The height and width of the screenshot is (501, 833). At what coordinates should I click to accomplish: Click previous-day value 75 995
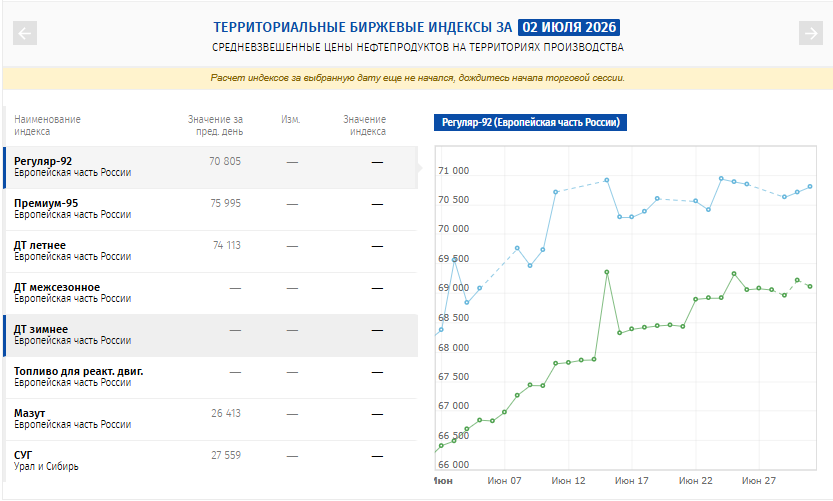pos(225,203)
